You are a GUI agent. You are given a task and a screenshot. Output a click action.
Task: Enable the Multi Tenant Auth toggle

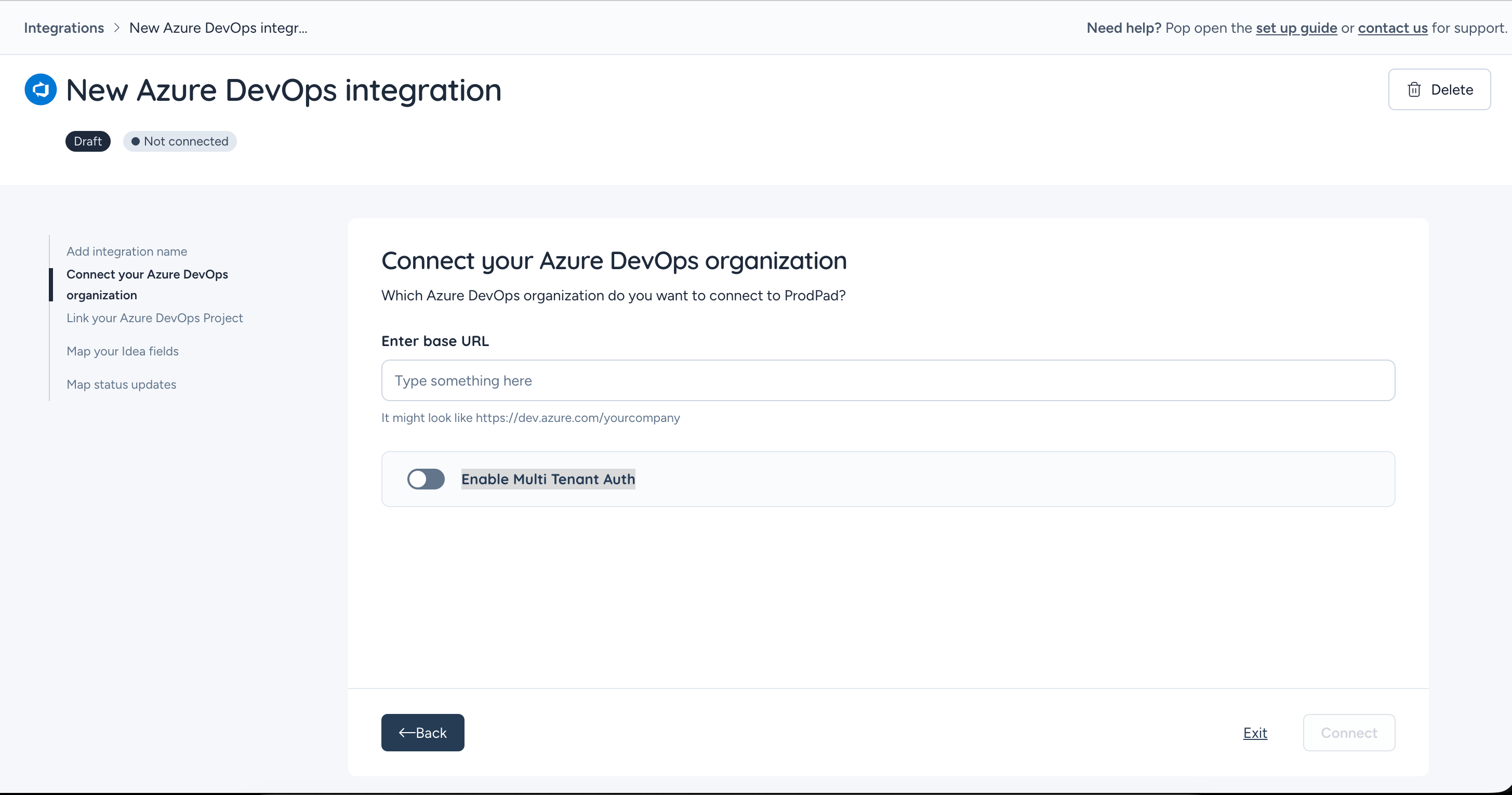[426, 479]
